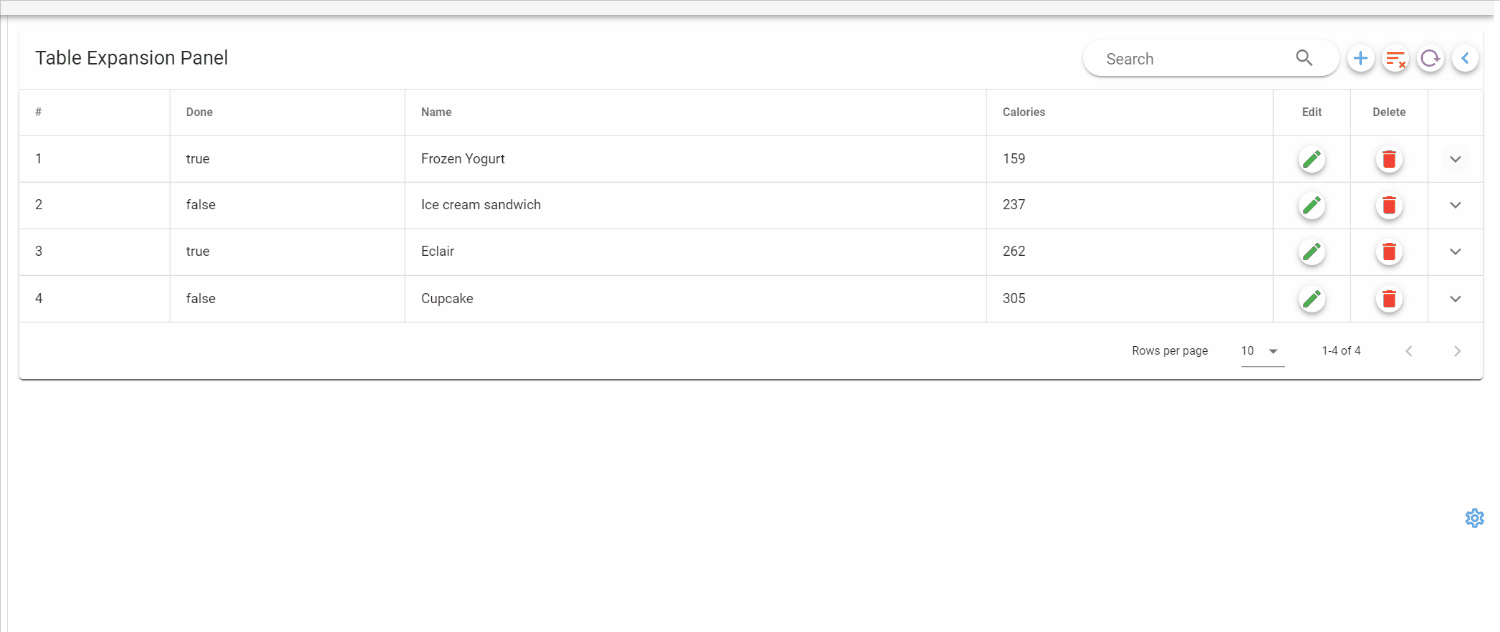Edit the Frozen Yogurt row

coord(1312,159)
